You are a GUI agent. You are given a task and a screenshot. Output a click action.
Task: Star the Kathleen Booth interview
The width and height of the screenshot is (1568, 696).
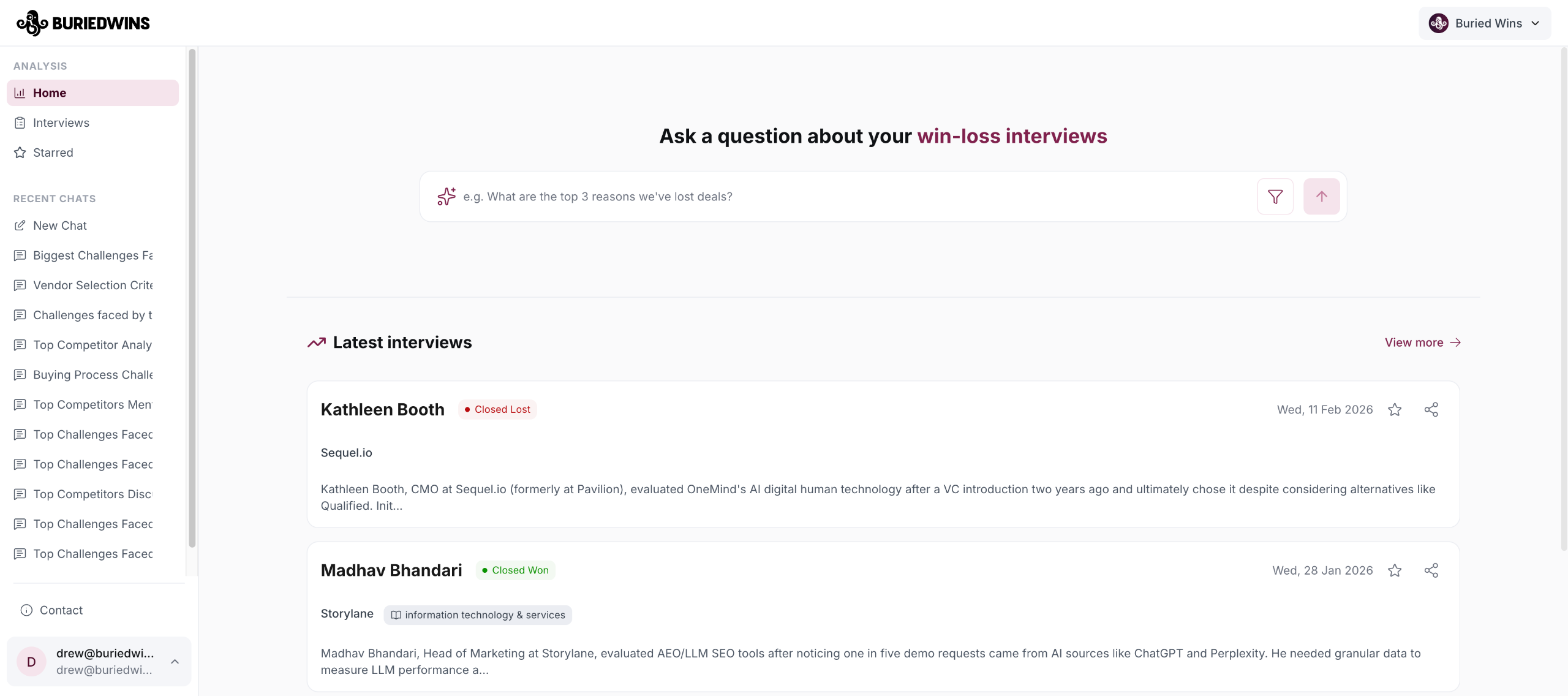click(x=1395, y=409)
